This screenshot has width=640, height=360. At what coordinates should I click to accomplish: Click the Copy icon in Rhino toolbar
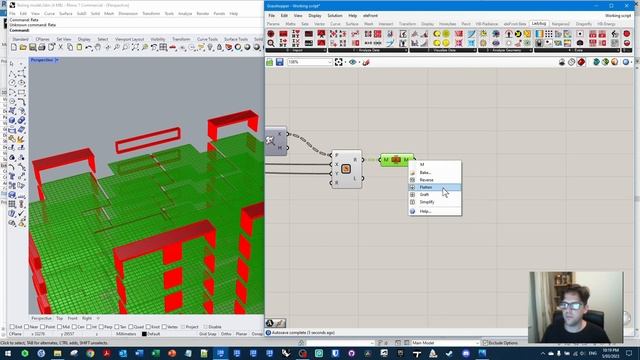click(70, 47)
